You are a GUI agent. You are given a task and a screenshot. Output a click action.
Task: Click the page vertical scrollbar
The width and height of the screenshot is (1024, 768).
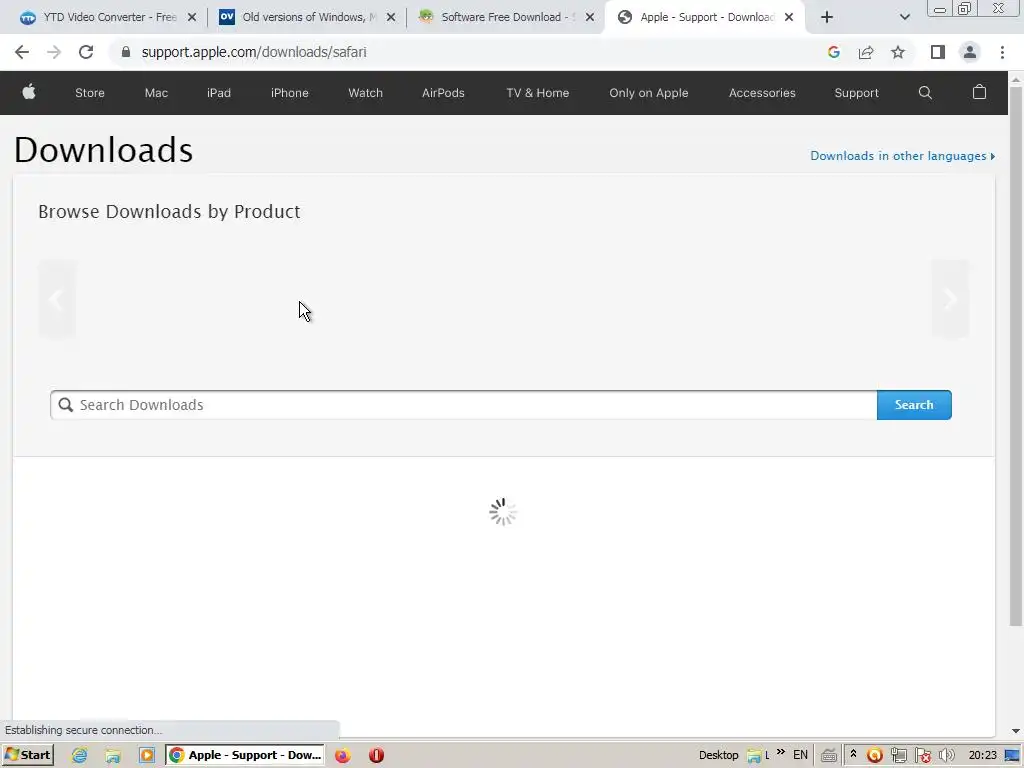point(1016,356)
